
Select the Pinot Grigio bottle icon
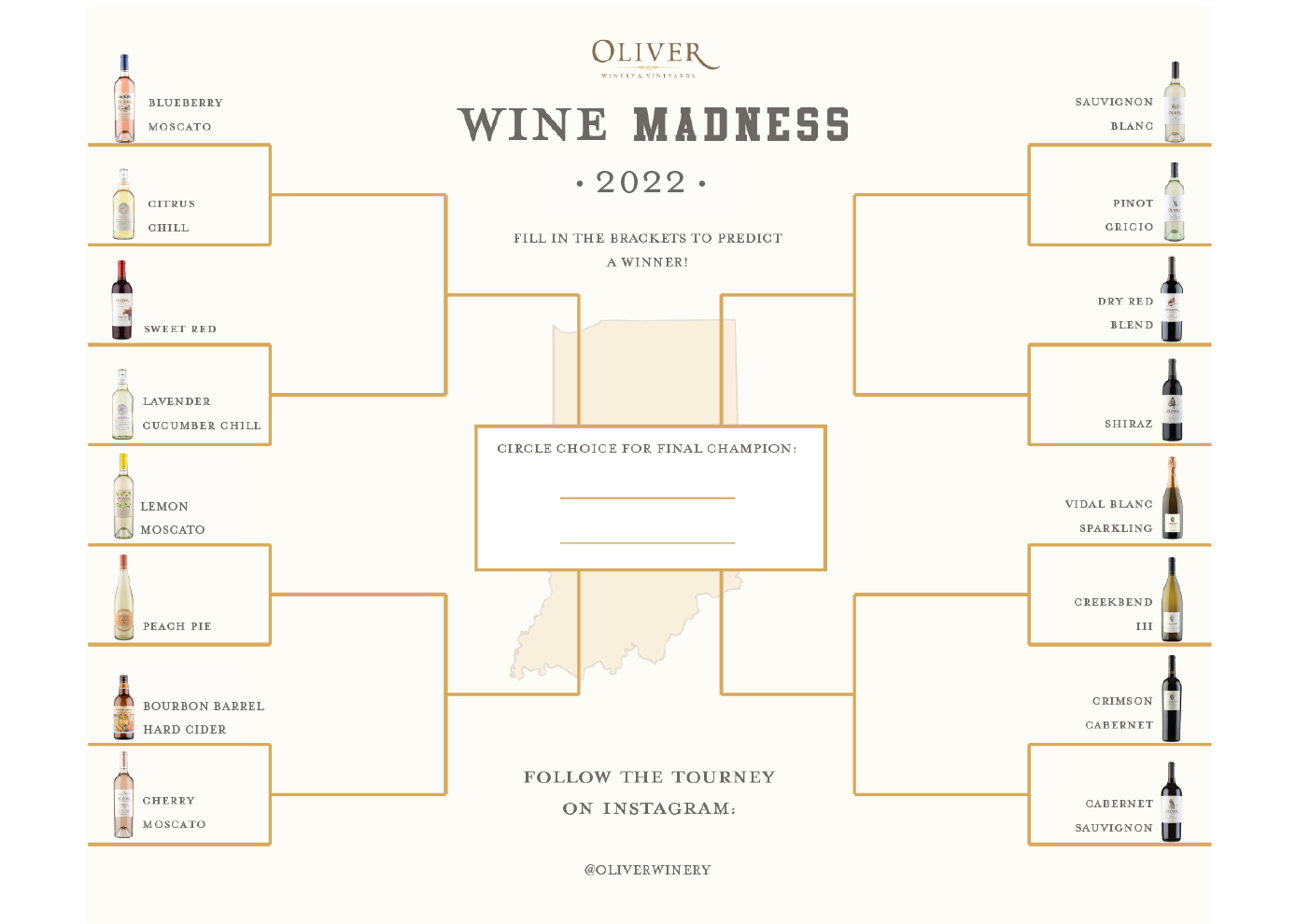coord(1175,203)
